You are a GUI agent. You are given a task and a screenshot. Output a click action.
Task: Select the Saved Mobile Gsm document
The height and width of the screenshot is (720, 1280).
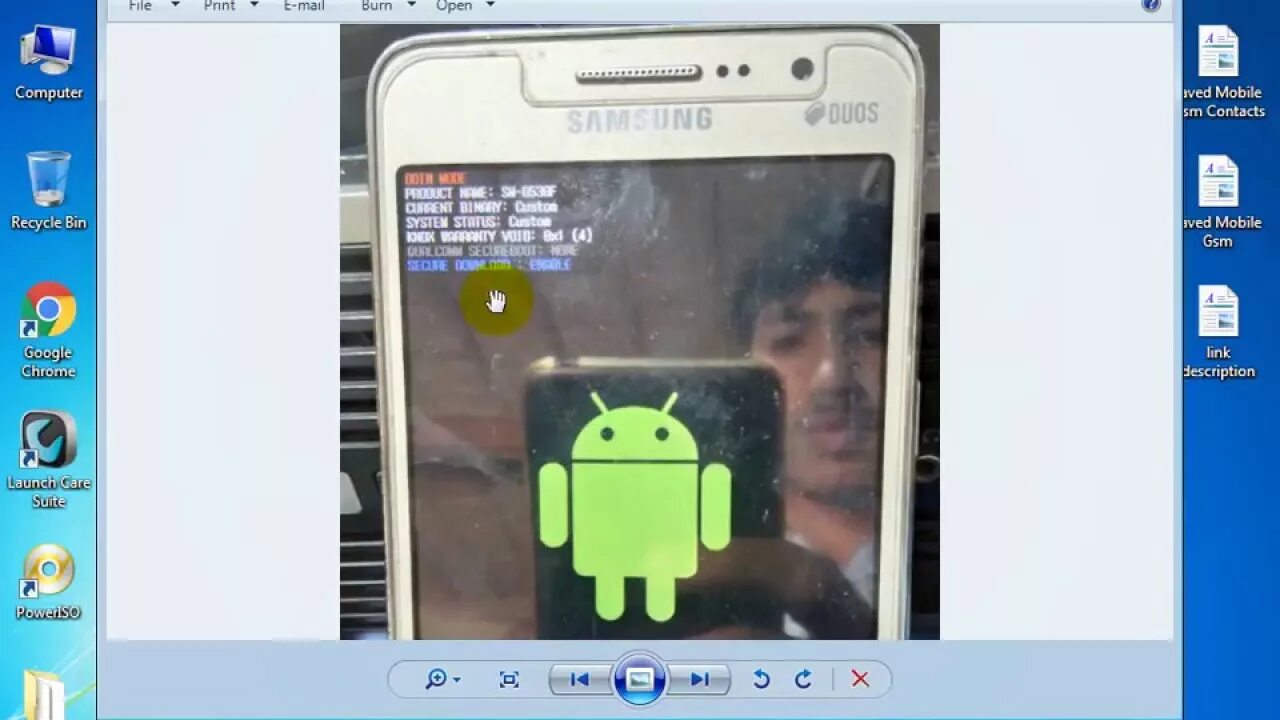[x=1220, y=202]
